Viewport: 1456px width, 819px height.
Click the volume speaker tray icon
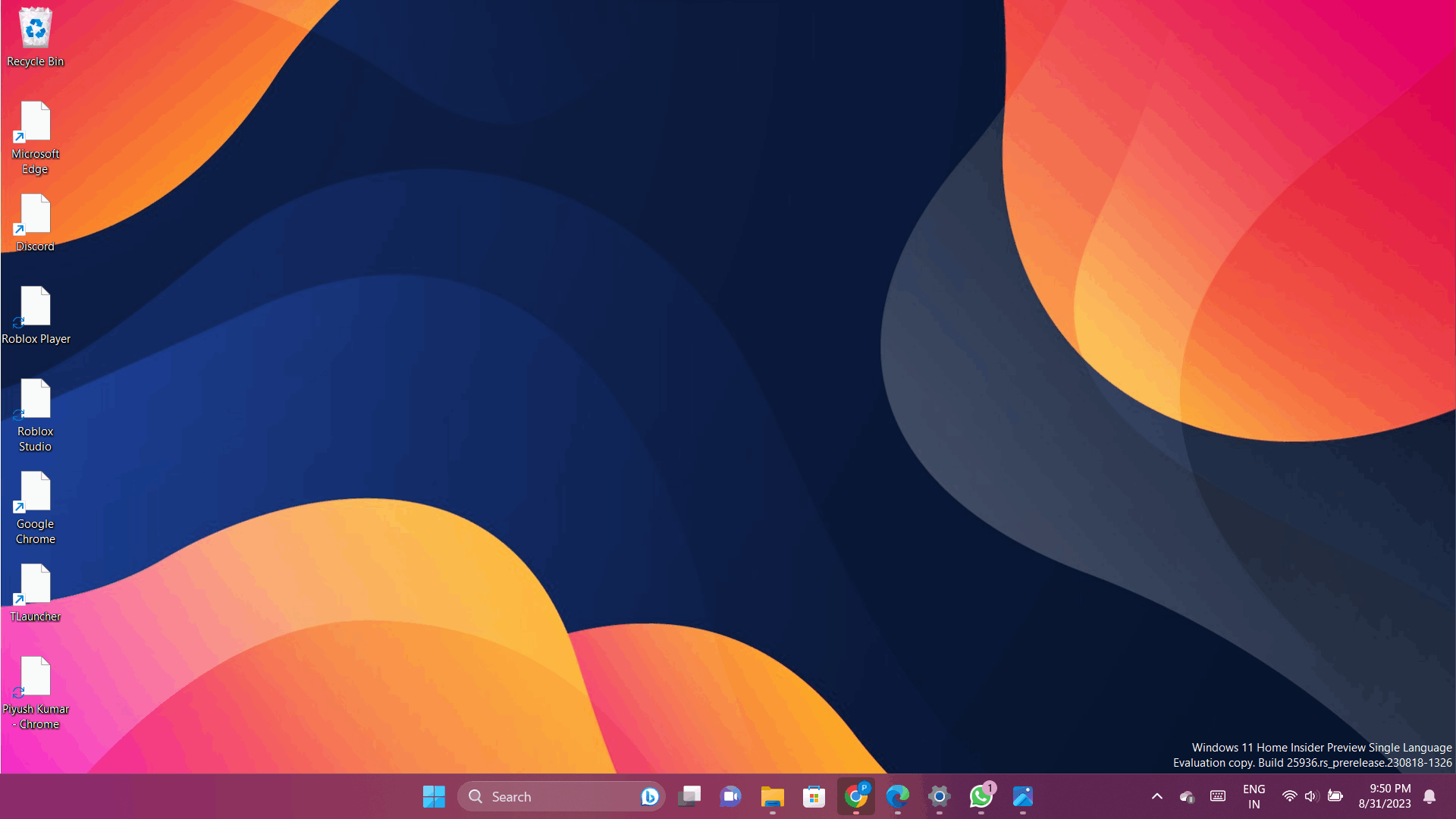[x=1311, y=796]
